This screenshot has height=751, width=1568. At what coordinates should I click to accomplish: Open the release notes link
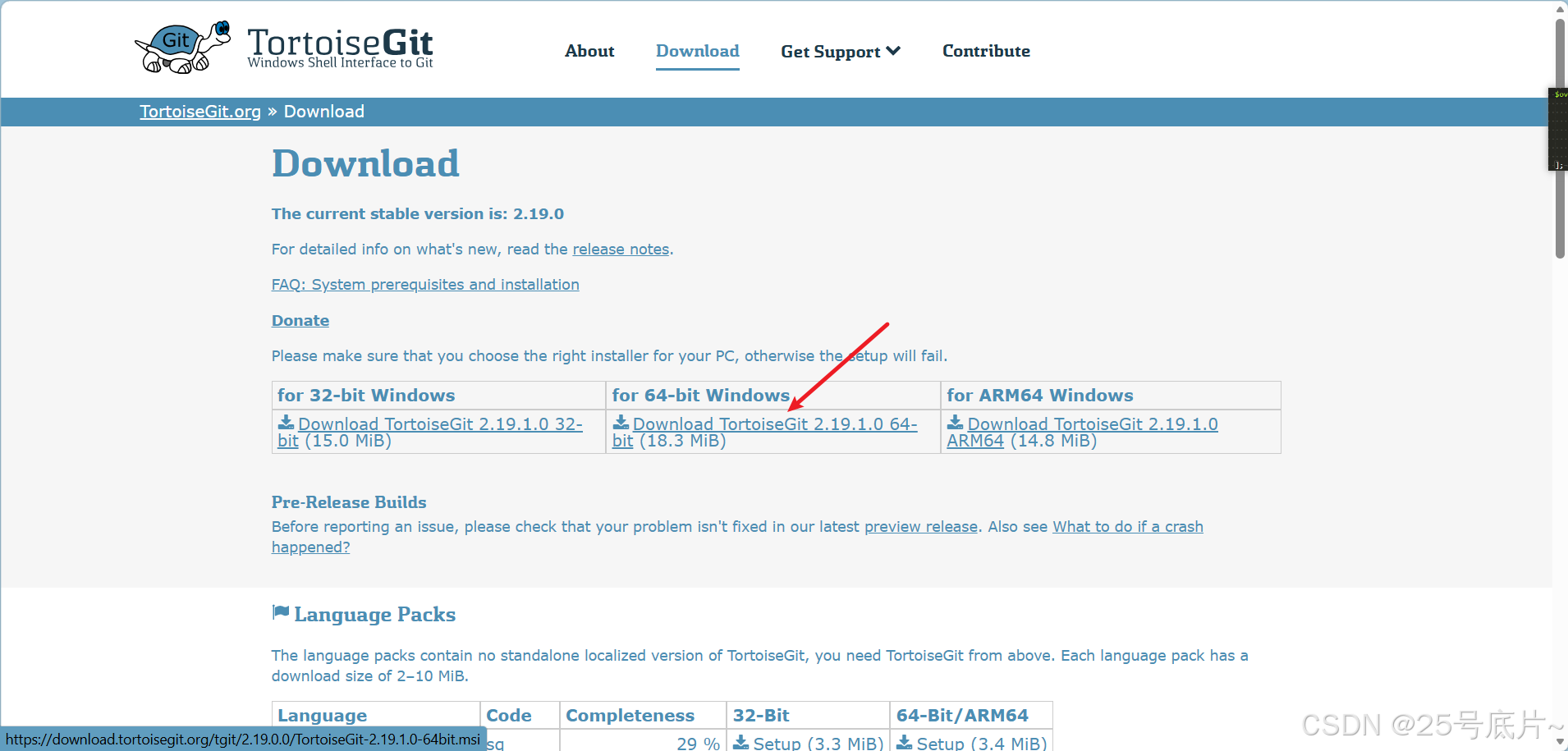pyautogui.click(x=621, y=250)
